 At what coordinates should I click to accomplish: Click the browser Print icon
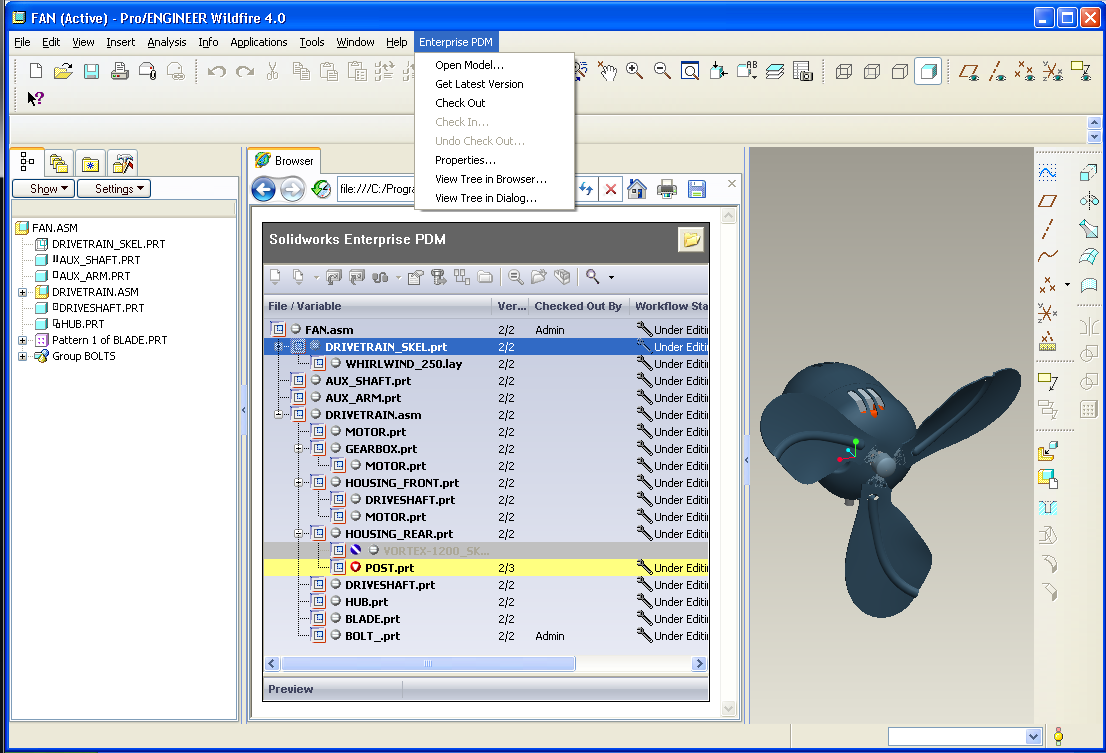[667, 189]
